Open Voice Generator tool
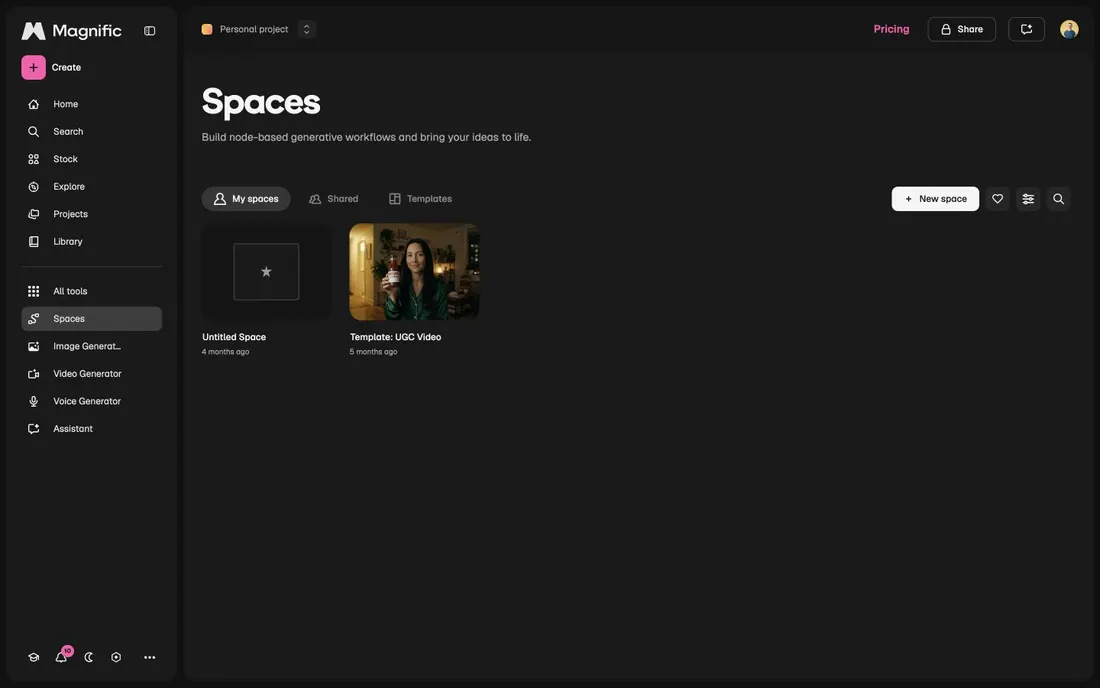1100x688 pixels. click(x=91, y=401)
